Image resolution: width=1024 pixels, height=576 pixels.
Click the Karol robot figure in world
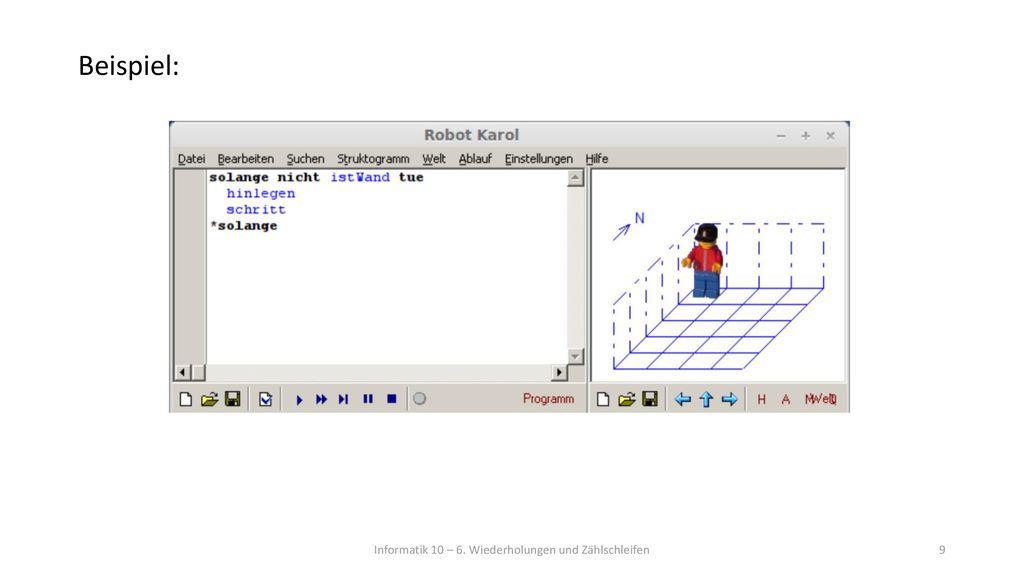(x=704, y=261)
